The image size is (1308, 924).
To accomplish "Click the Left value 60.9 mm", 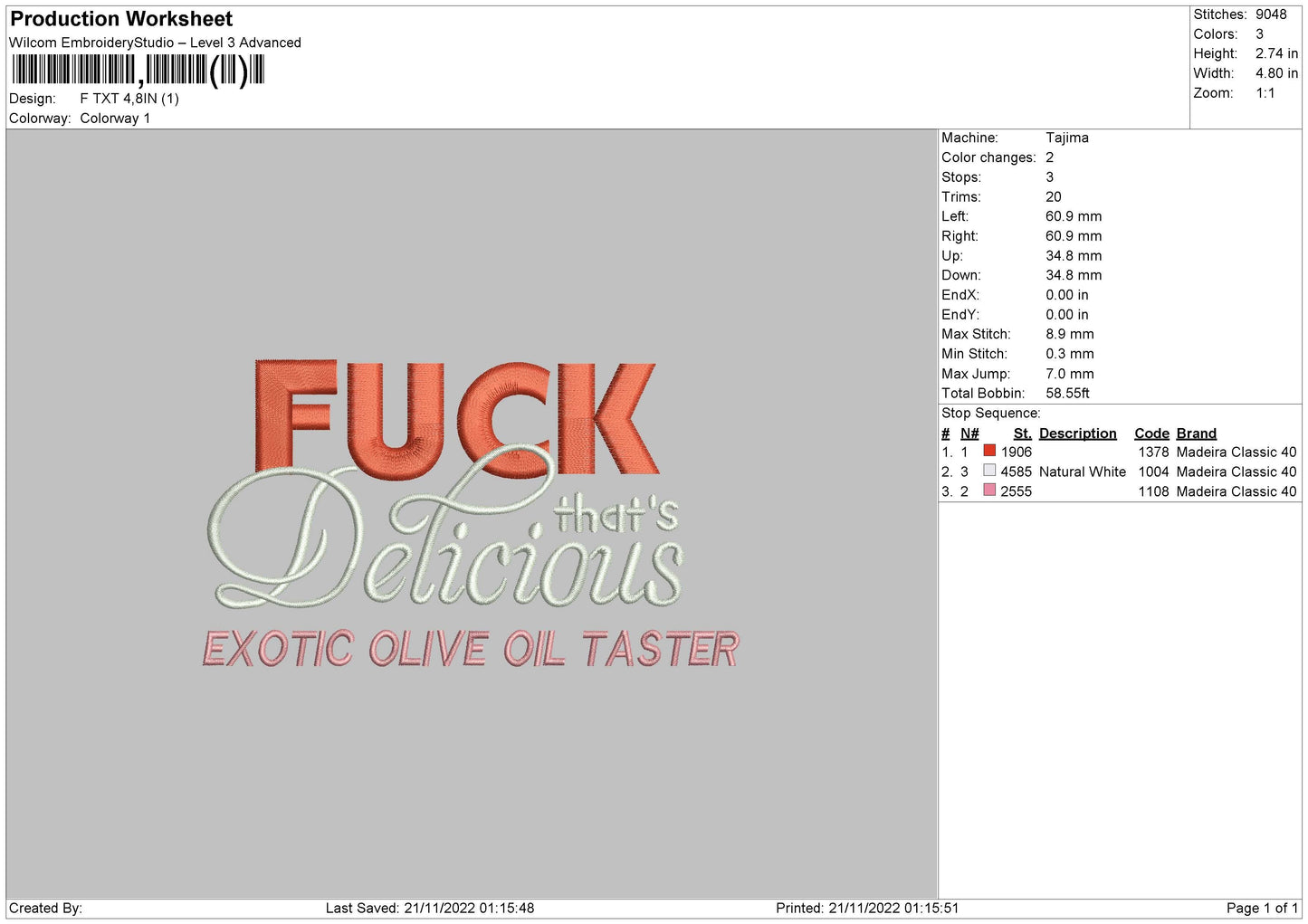I will pyautogui.click(x=1074, y=216).
